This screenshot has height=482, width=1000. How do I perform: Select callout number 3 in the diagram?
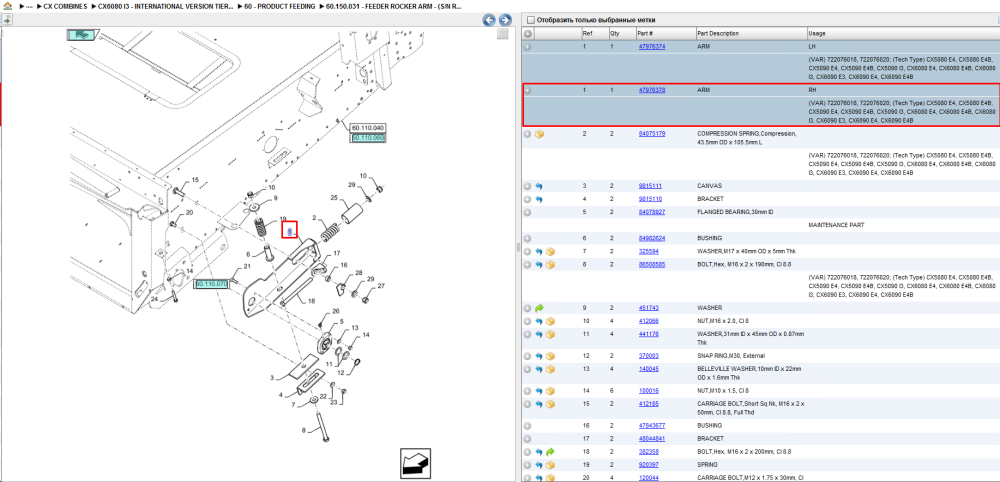coord(272,378)
